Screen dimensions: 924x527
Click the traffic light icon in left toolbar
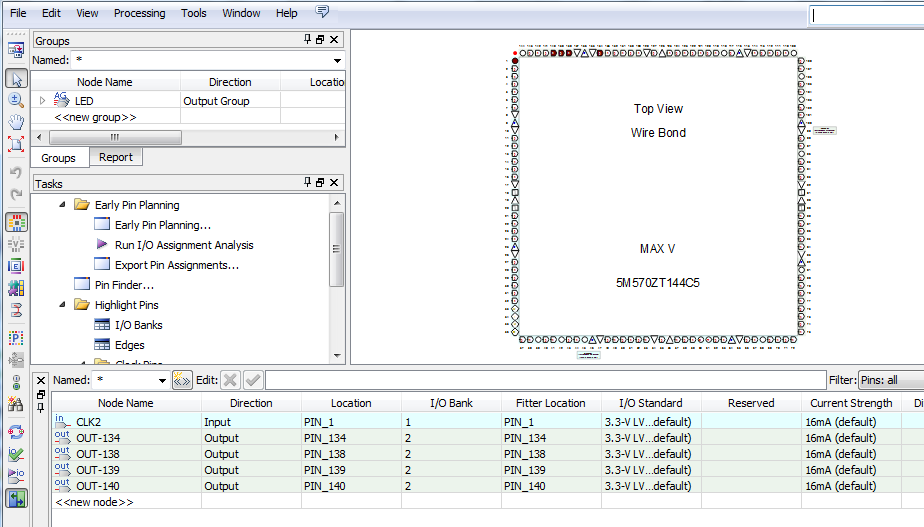pyautogui.click(x=16, y=383)
